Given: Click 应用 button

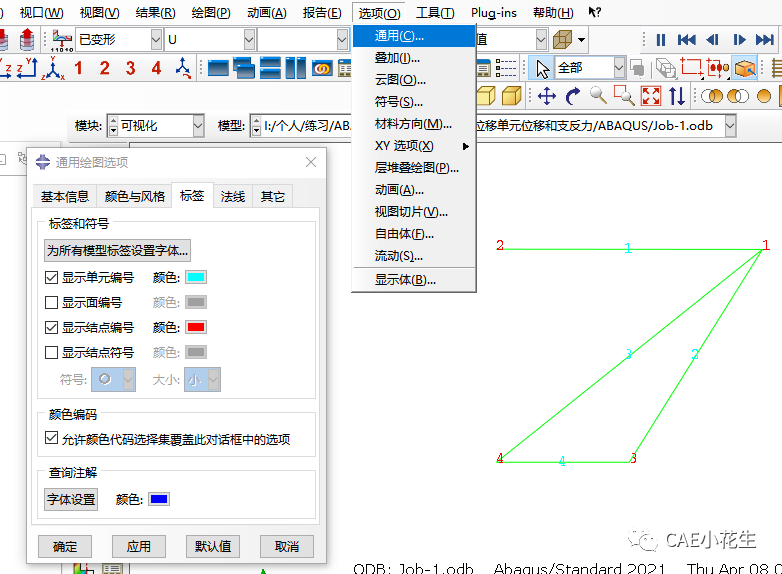Looking at the screenshot, I should tap(139, 547).
